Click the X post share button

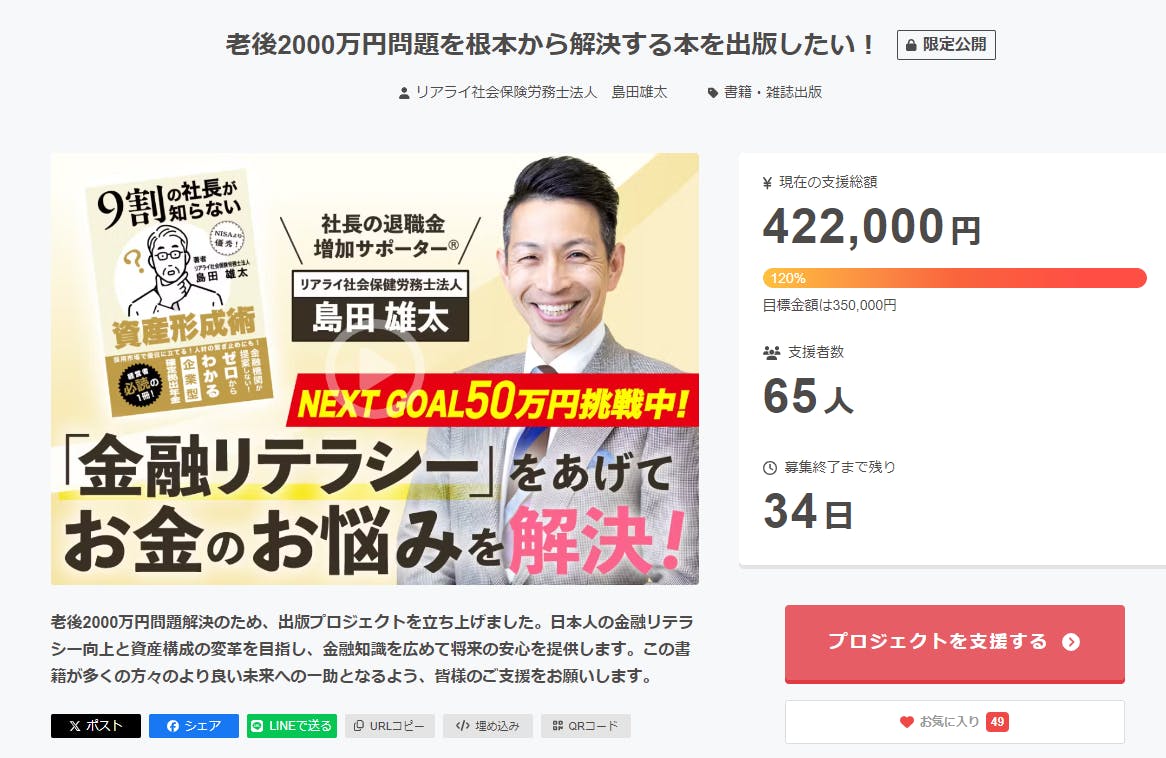[95, 726]
